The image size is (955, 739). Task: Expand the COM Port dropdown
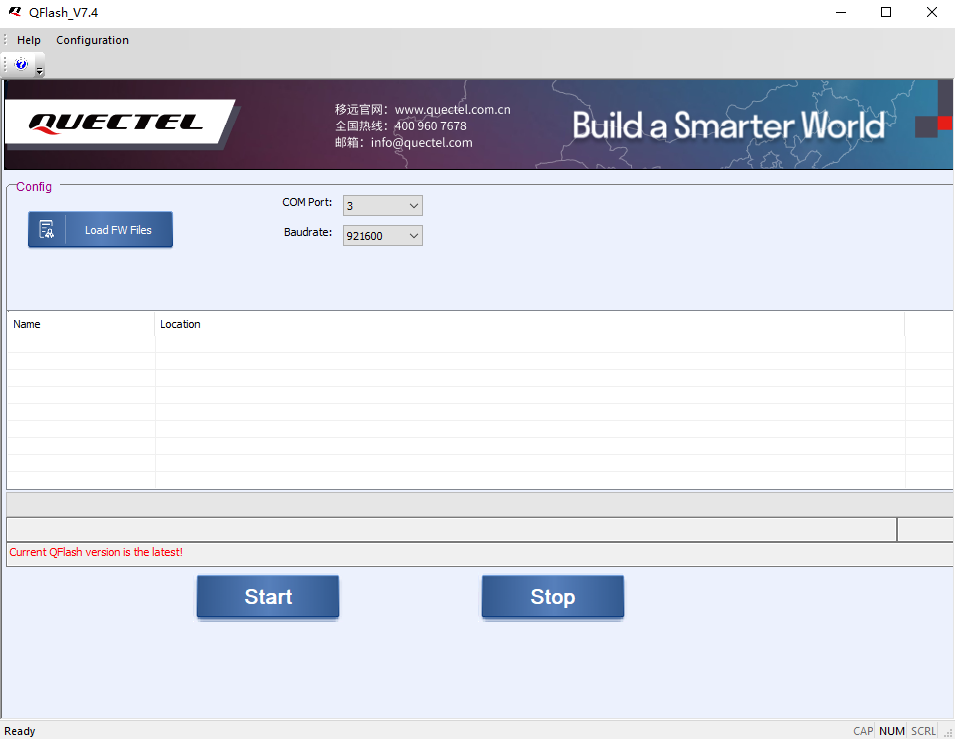(x=382, y=206)
